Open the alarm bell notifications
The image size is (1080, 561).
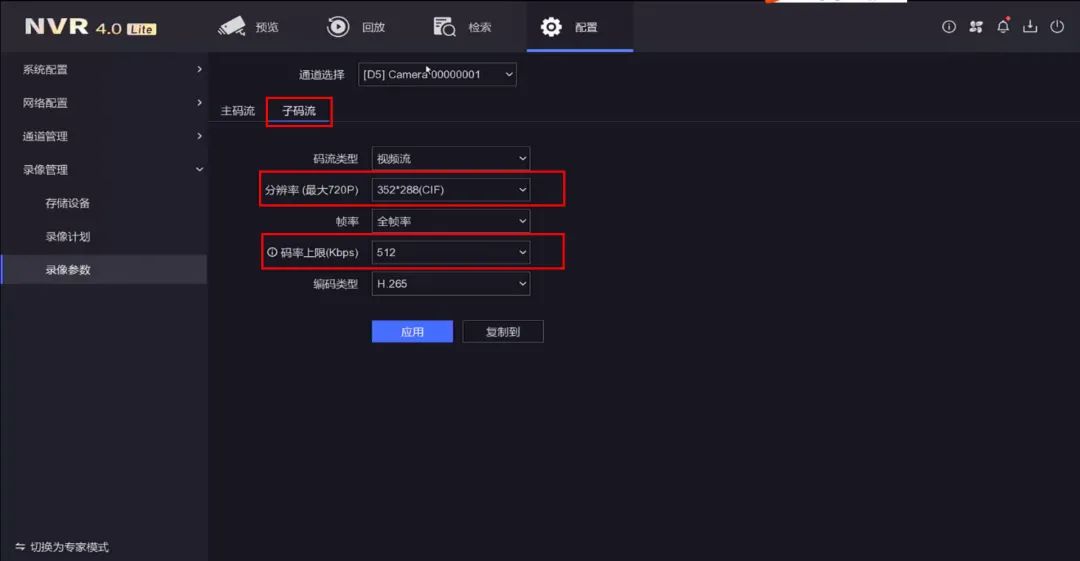pyautogui.click(x=1003, y=27)
